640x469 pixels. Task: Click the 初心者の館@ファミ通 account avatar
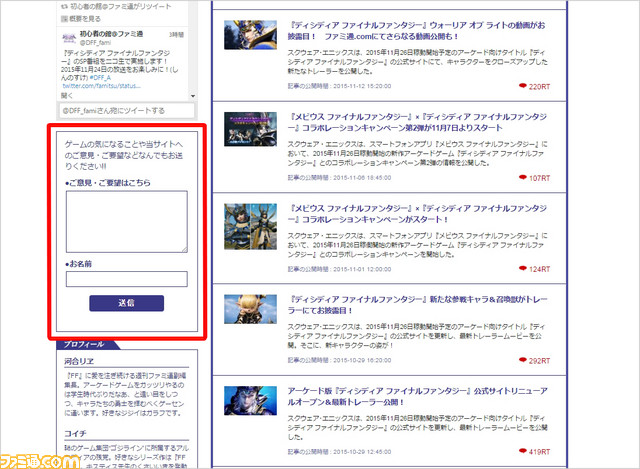(x=69, y=38)
